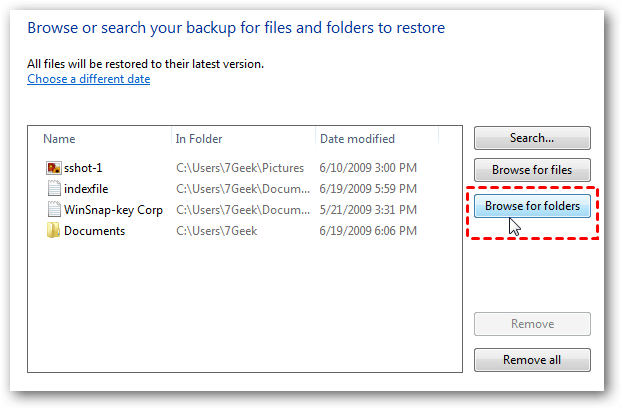
Task: Select the Documents folder name text
Action: tap(94, 231)
